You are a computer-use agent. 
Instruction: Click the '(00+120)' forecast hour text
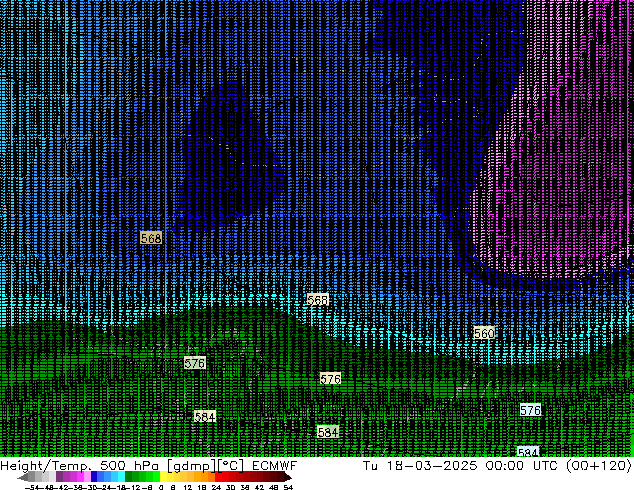(598, 466)
